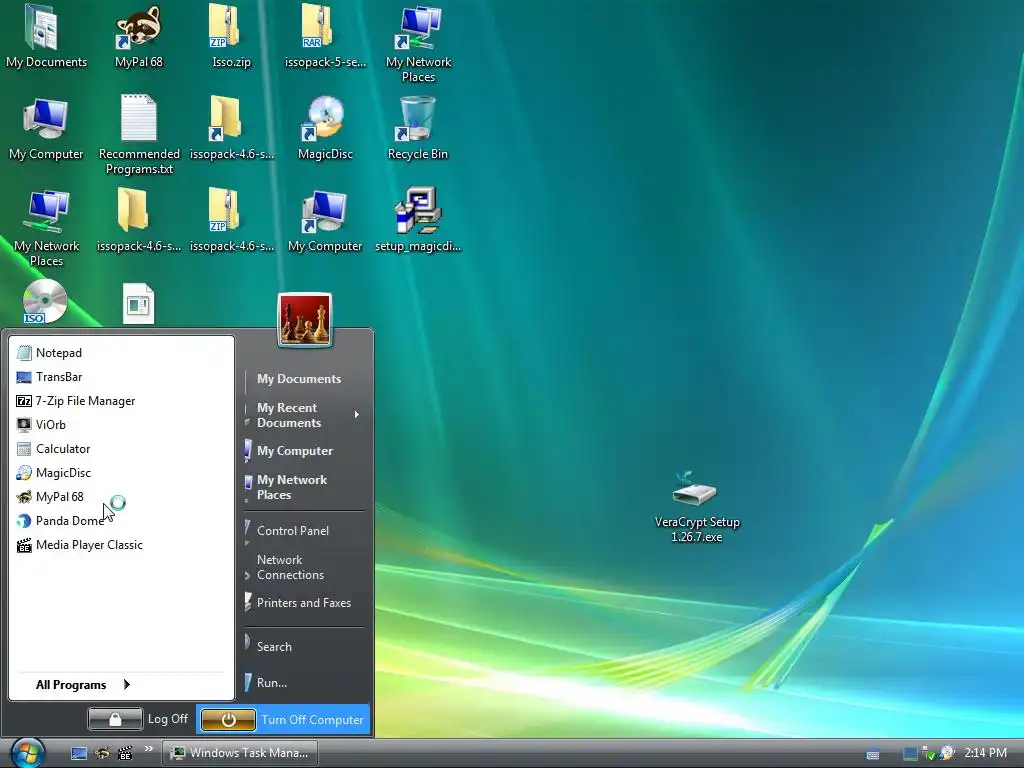Select My Documents desktop icon

(x=46, y=37)
